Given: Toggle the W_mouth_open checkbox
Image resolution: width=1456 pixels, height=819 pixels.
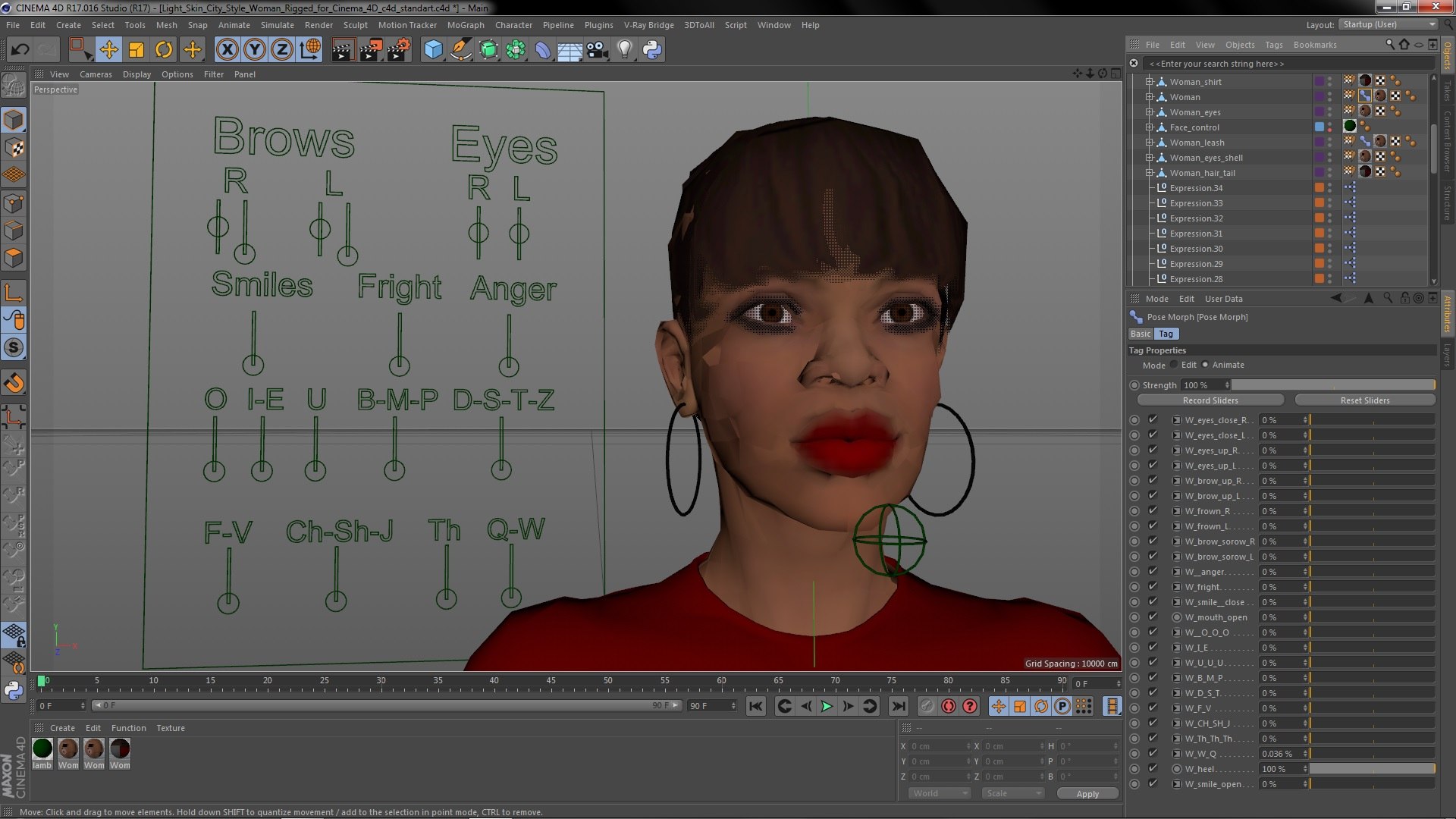Looking at the screenshot, I should [1153, 617].
